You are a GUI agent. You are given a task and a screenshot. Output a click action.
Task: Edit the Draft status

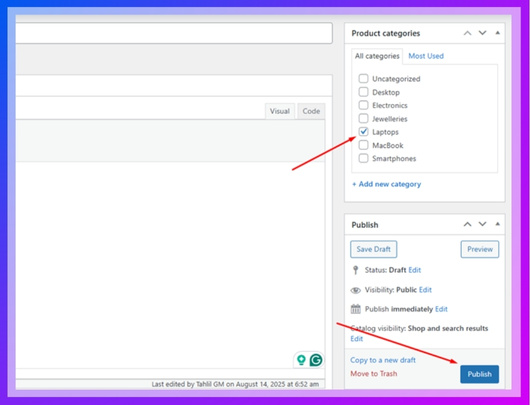click(415, 270)
